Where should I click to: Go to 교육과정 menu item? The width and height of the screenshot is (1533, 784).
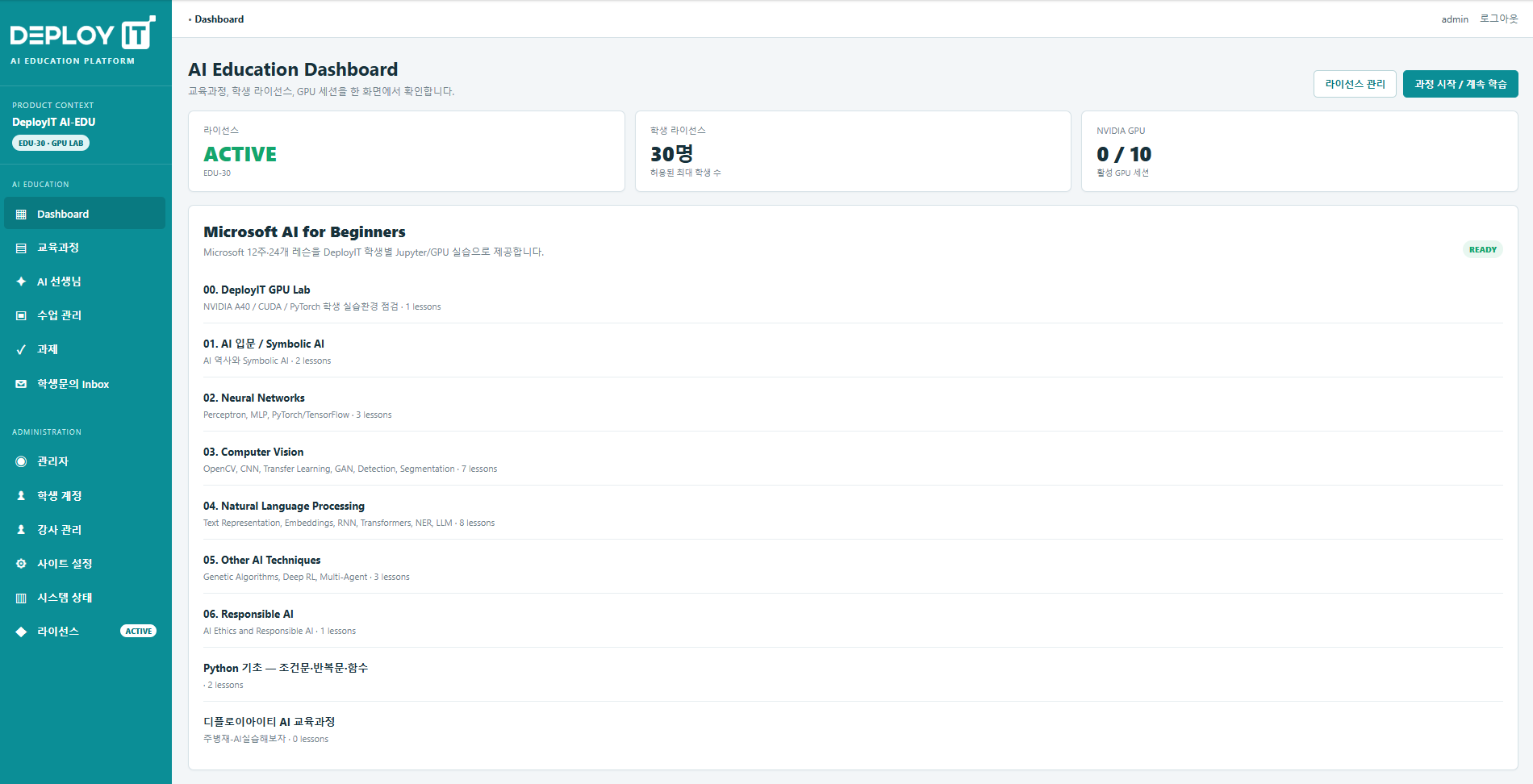pyautogui.click(x=85, y=248)
